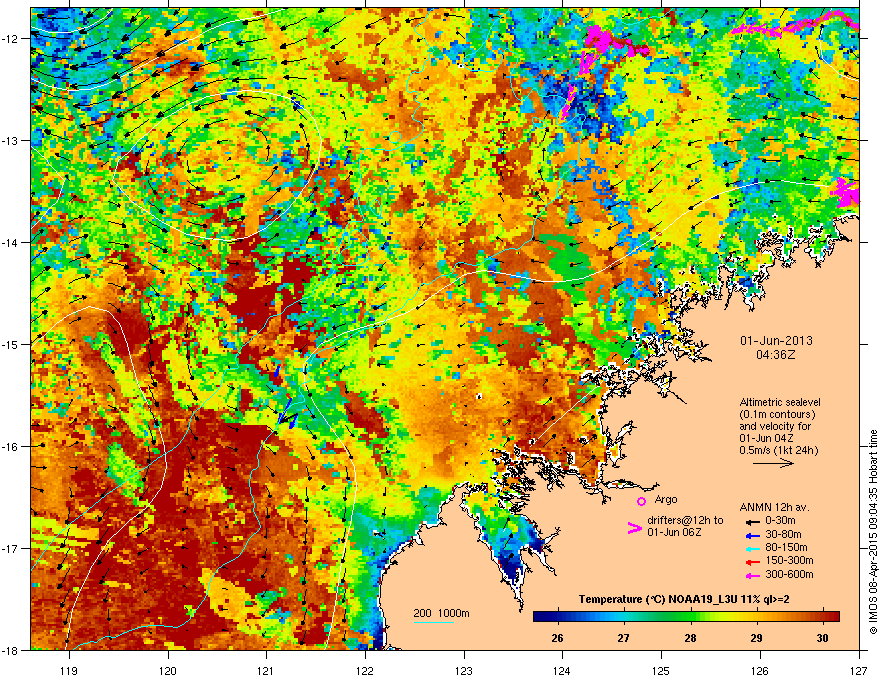Click the '200 1000m' isobath label
Image resolution: width=880 pixels, height=680 pixels.
coord(441,613)
